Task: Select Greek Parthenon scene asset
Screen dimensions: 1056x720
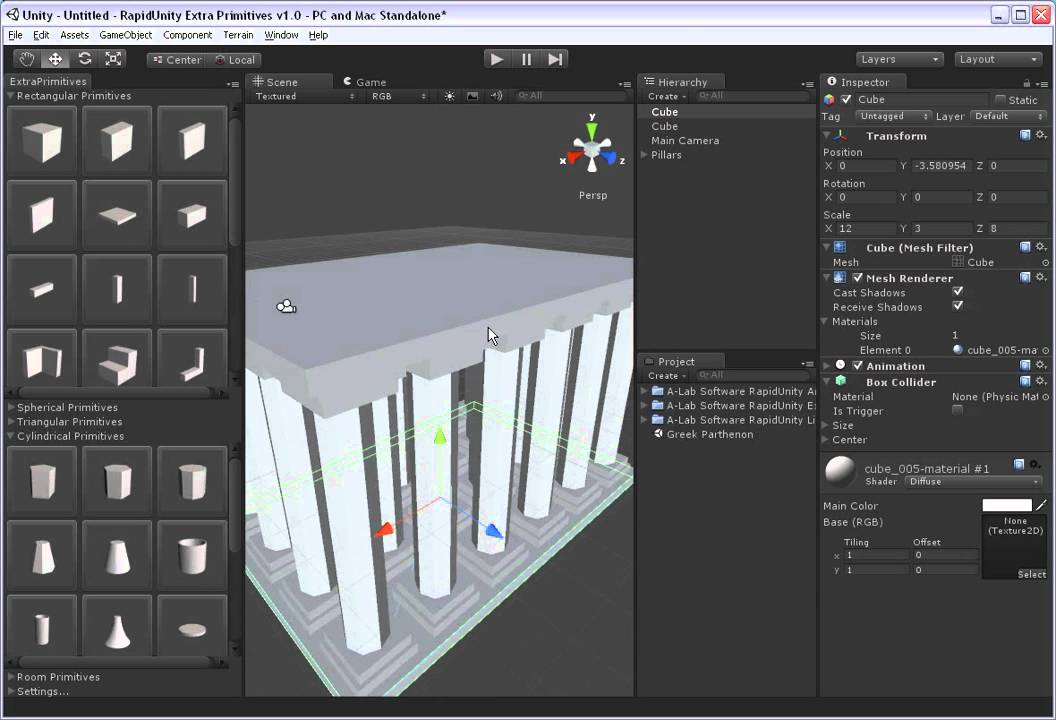Action: click(709, 434)
